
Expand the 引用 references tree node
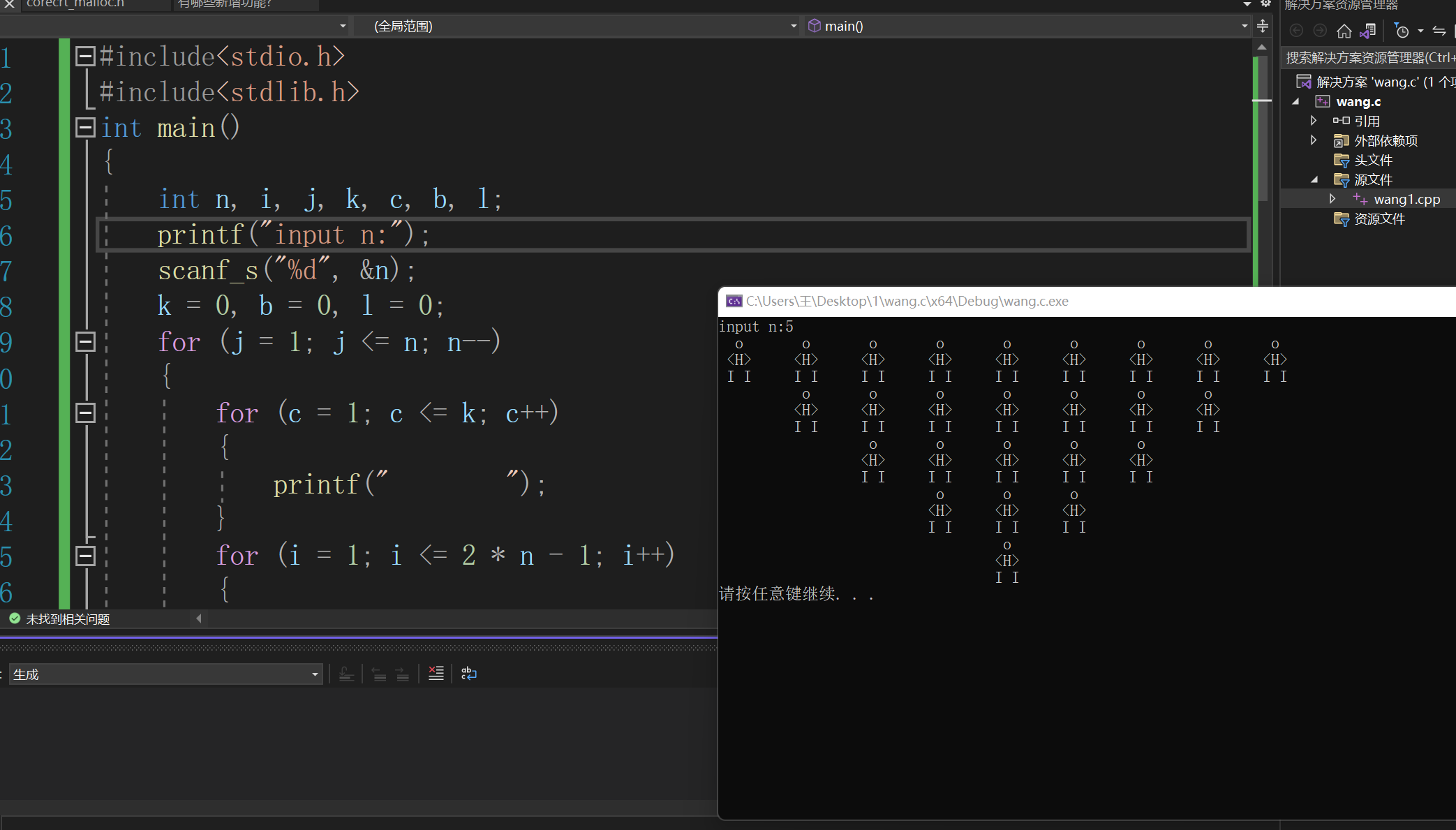[1314, 121]
